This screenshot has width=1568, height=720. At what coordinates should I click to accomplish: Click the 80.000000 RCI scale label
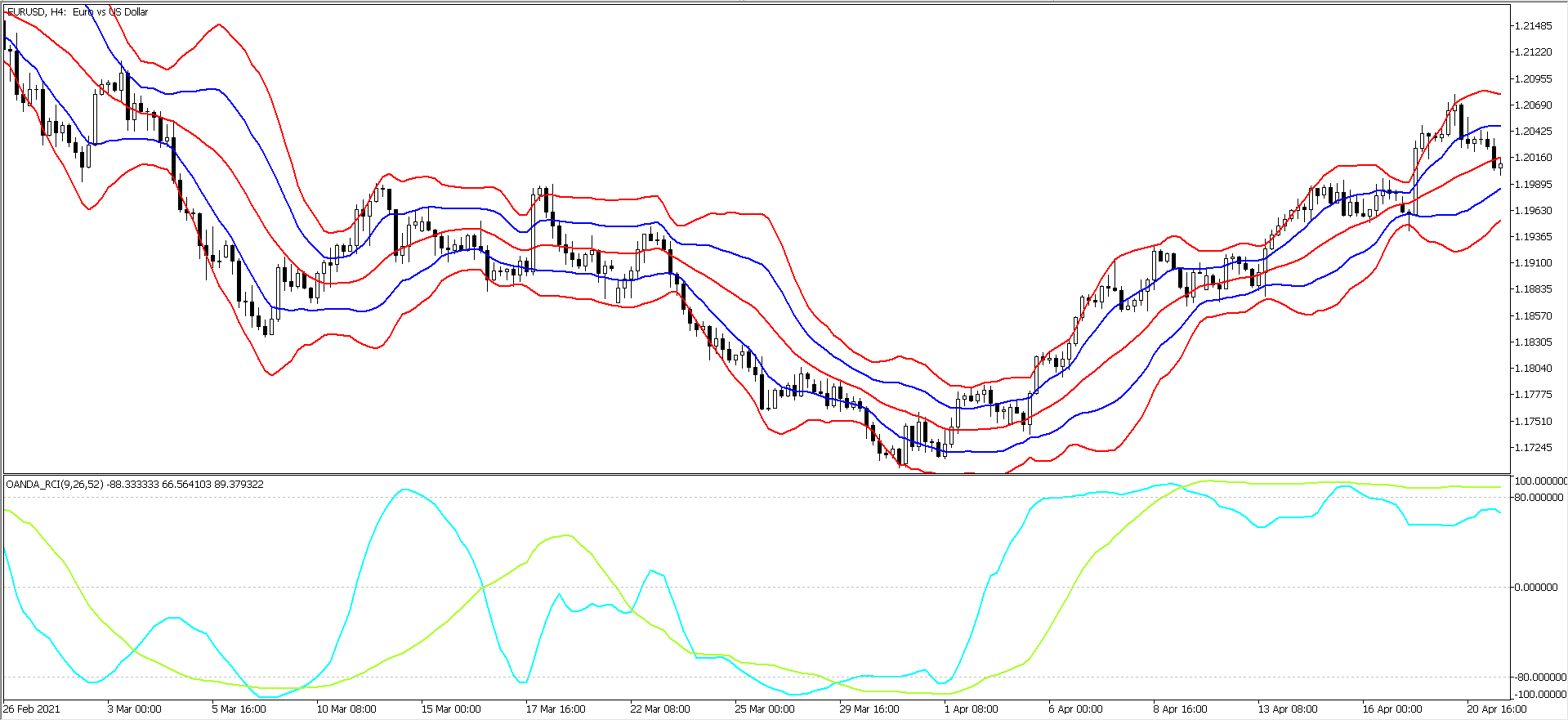tap(1540, 498)
